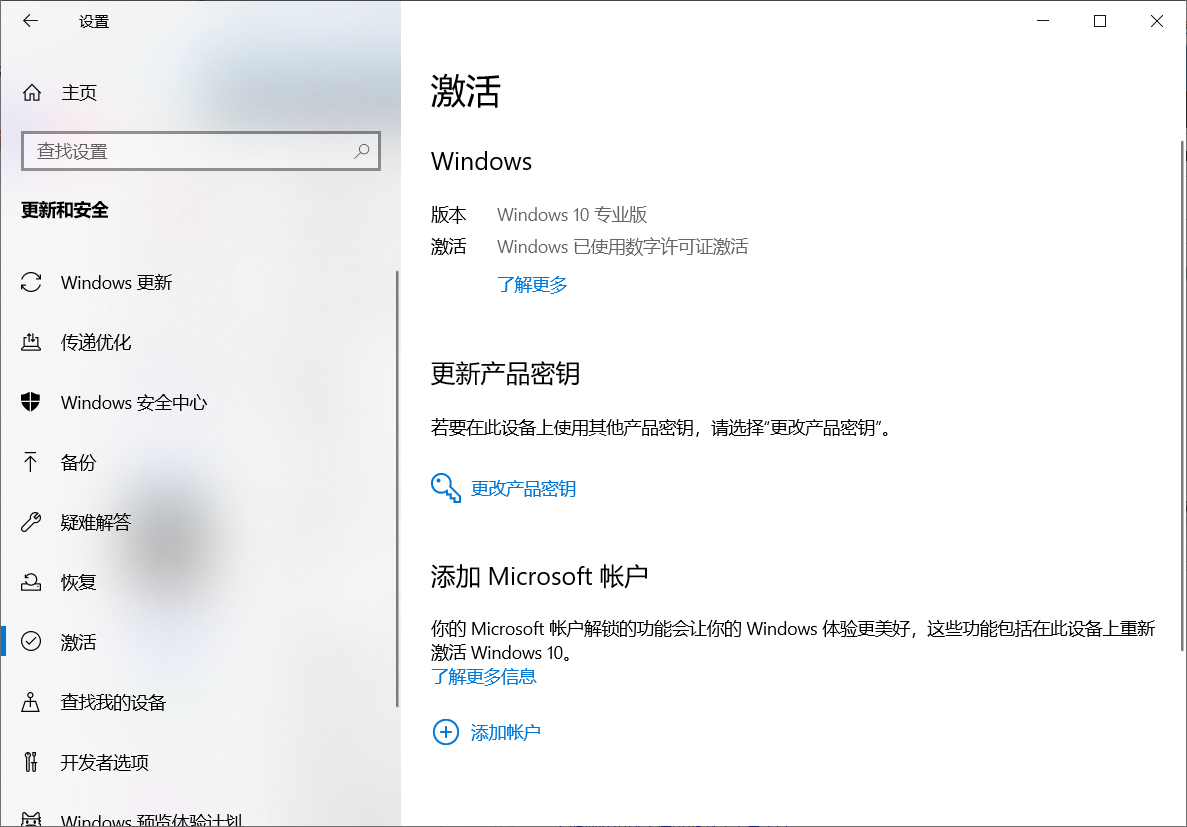Click the 更改产品密钥 link
This screenshot has height=827, width=1187.
522,488
